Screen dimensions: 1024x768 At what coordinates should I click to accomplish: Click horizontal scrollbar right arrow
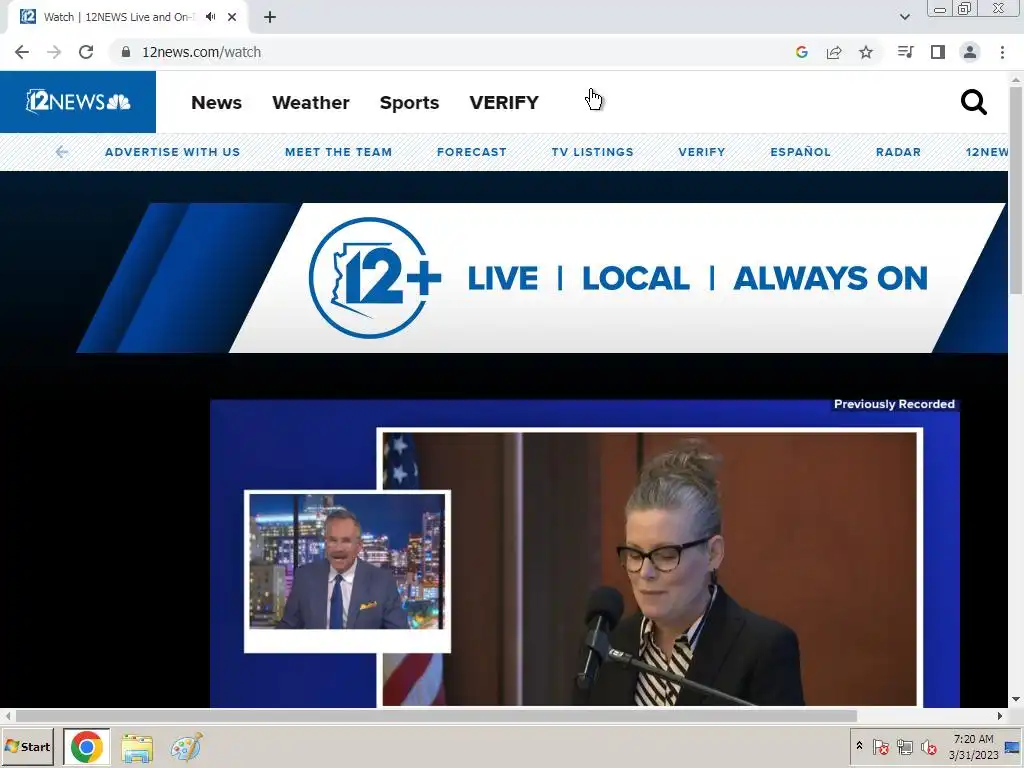point(1000,716)
